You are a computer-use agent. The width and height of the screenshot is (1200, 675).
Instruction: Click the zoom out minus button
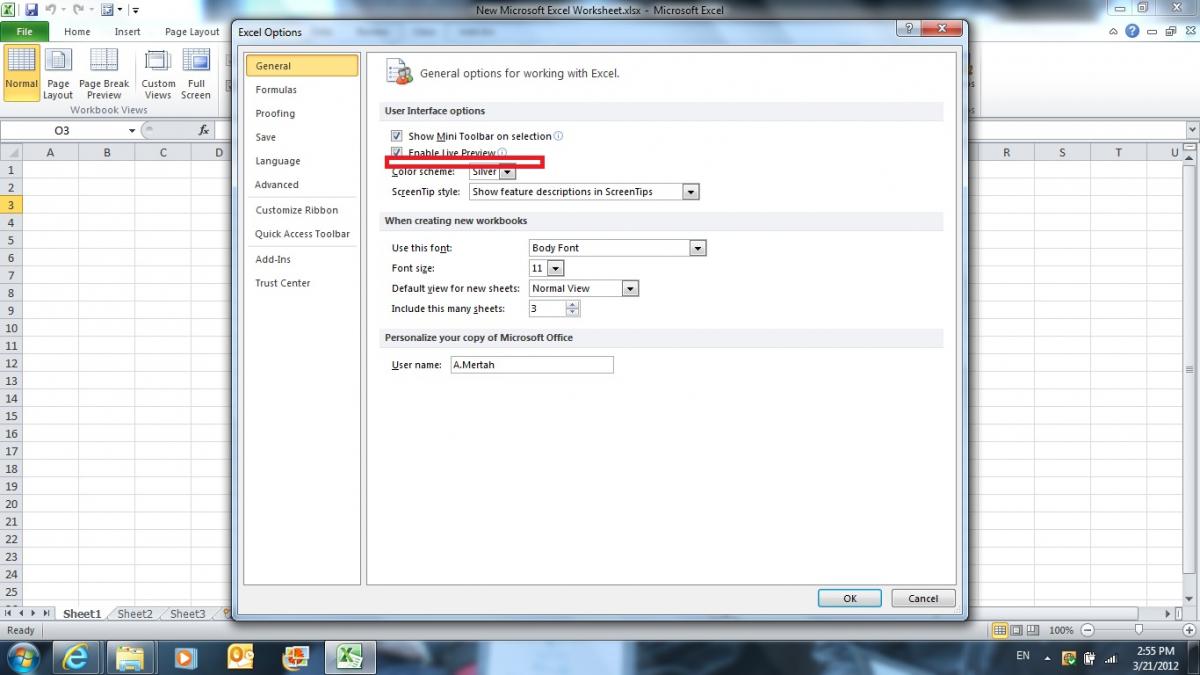(1089, 630)
